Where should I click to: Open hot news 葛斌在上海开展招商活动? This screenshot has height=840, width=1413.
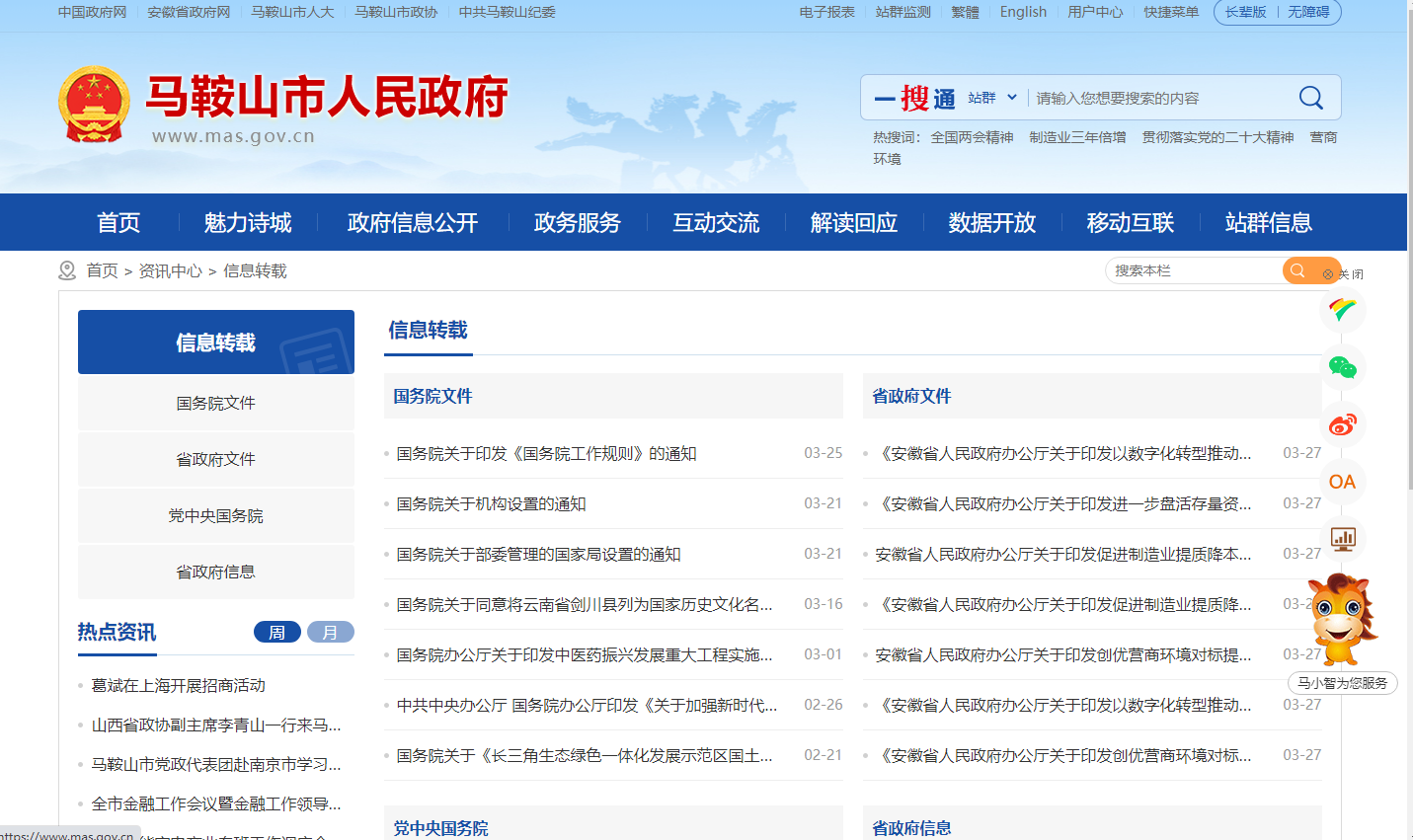178,685
